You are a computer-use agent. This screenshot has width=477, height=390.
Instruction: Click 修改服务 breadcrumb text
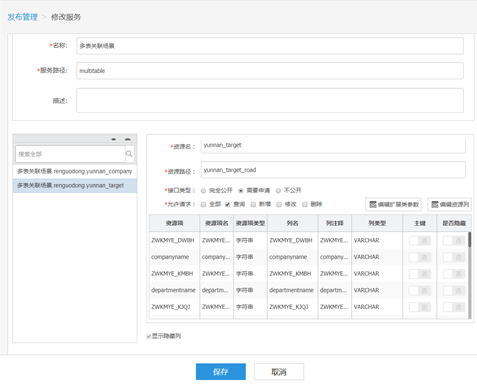pos(66,17)
